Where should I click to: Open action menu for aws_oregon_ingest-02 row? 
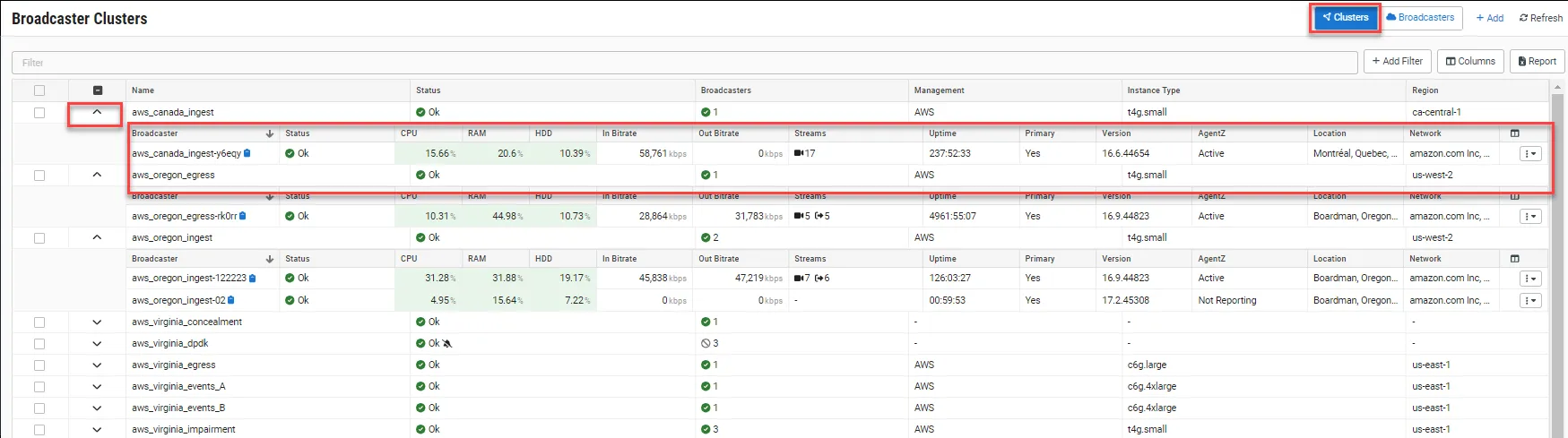point(1530,301)
